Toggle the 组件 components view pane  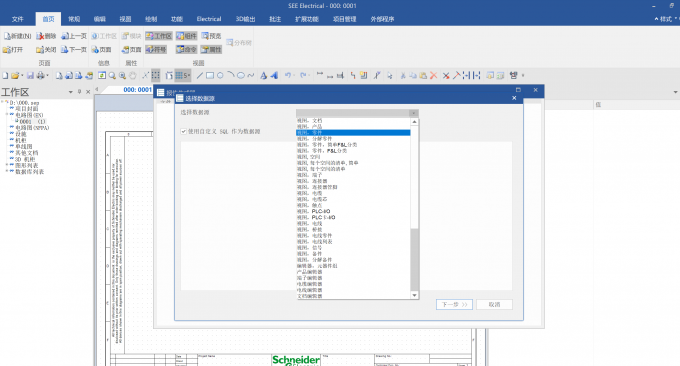(x=186, y=36)
